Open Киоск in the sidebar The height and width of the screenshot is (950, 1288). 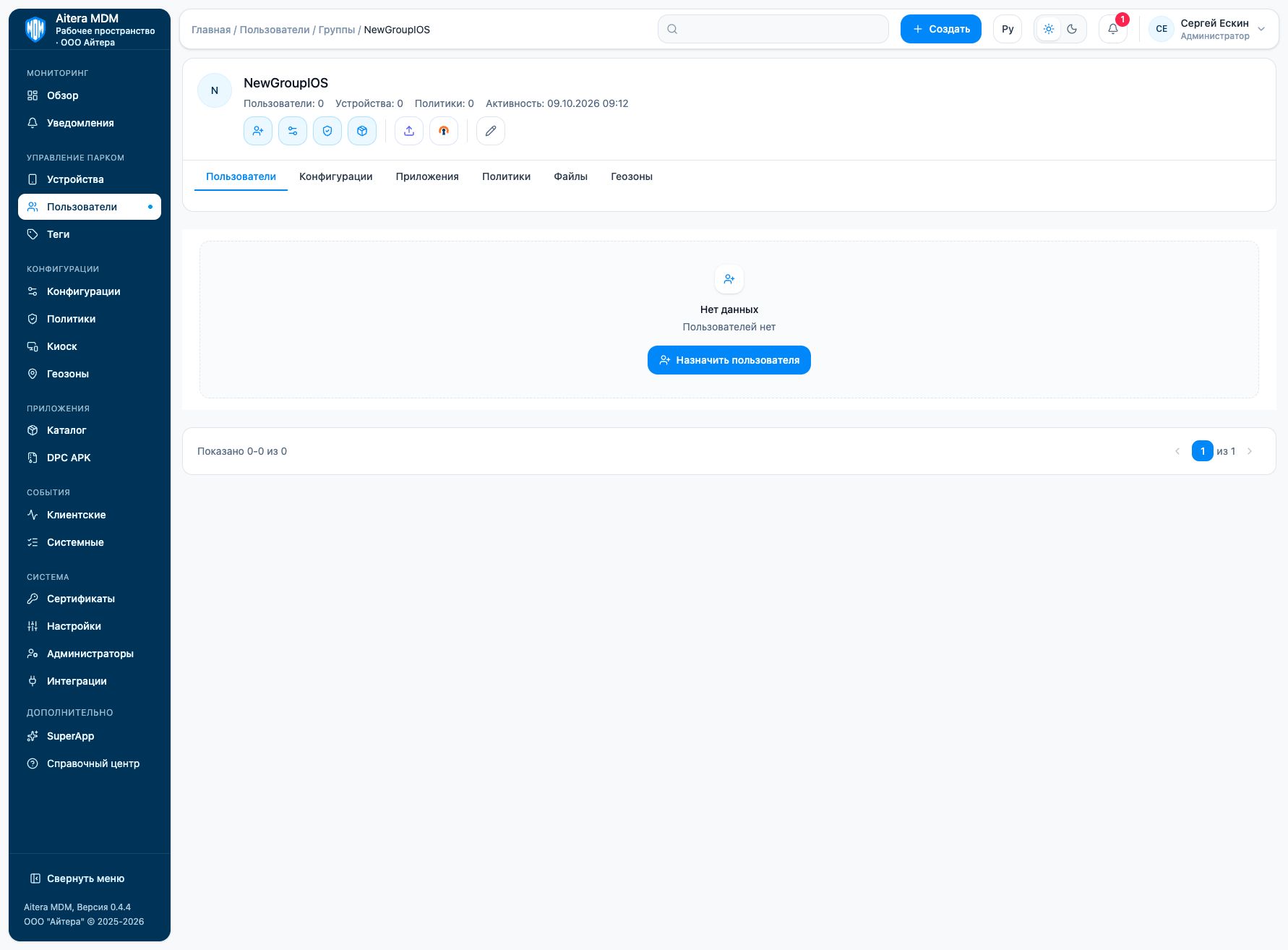coord(90,346)
